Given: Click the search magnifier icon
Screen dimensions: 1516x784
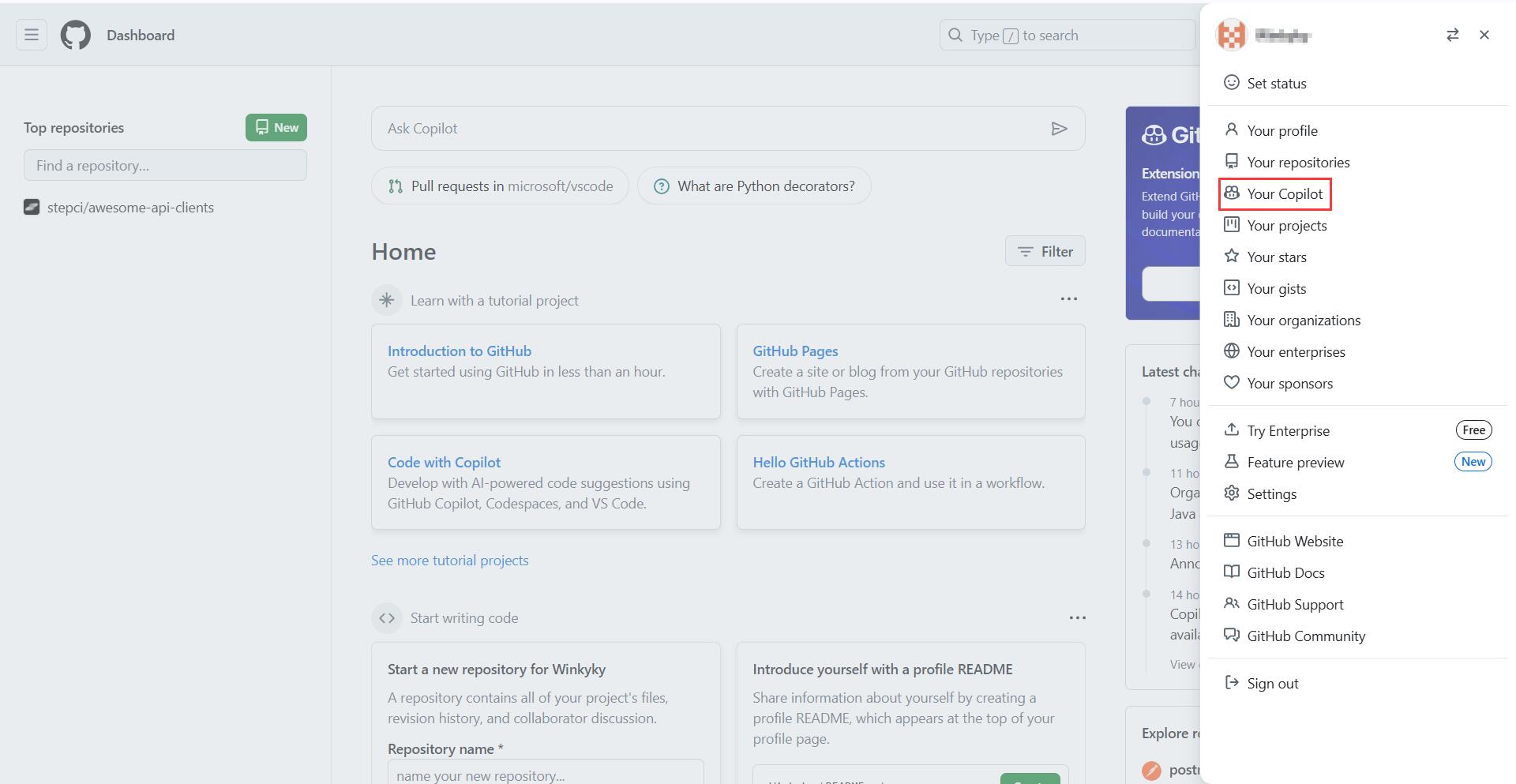Looking at the screenshot, I should tap(955, 35).
